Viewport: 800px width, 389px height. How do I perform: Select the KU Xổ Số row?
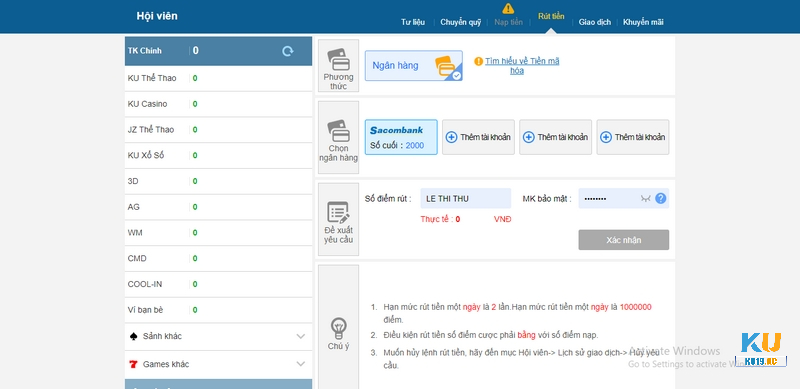[218, 156]
